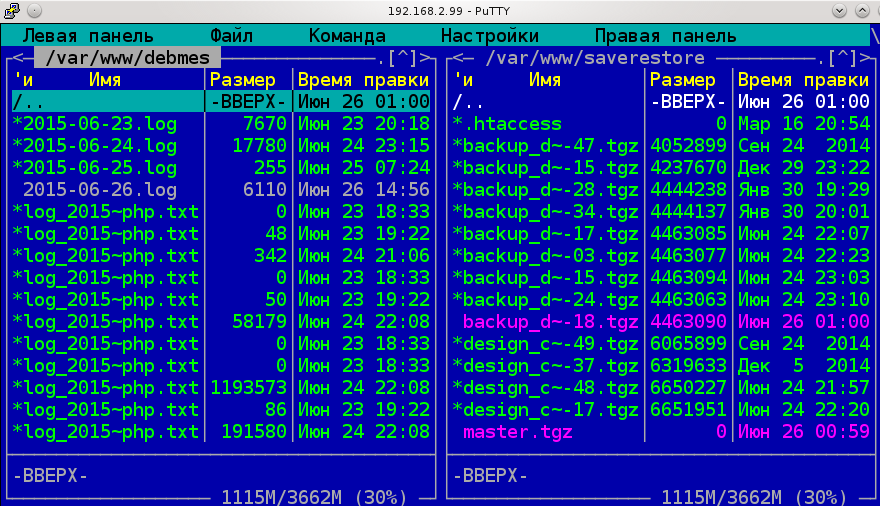Screen dimensions: 880x506
Task: Click right panel history arrow [^]
Action: pyautogui.click(x=848, y=58)
